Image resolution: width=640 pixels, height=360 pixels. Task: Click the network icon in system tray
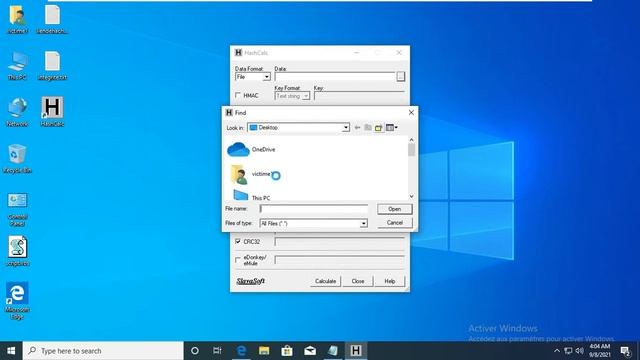click(x=568, y=351)
